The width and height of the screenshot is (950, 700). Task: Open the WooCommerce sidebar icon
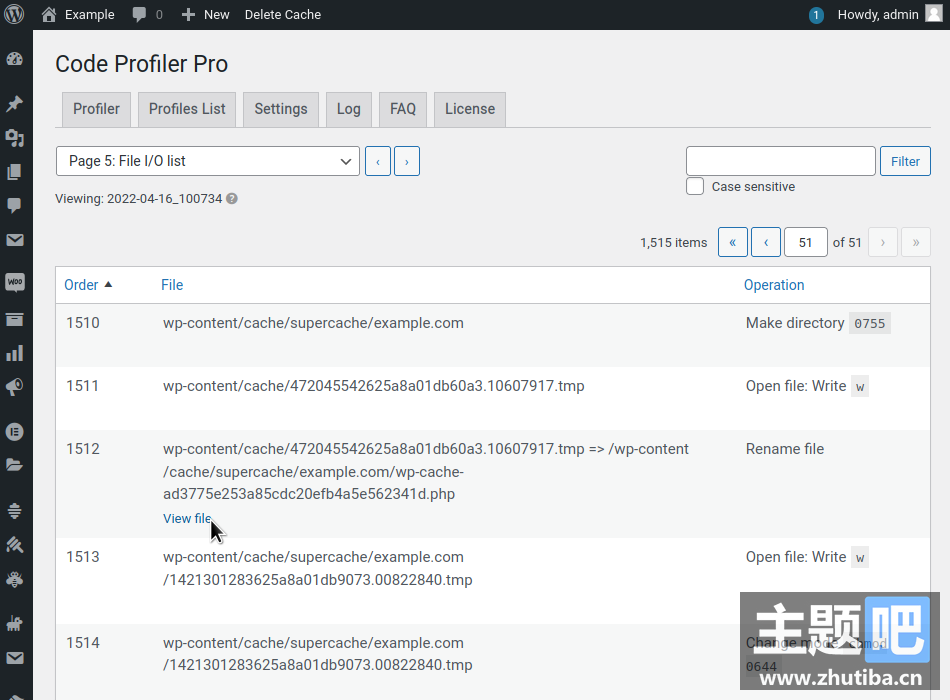(x=15, y=282)
